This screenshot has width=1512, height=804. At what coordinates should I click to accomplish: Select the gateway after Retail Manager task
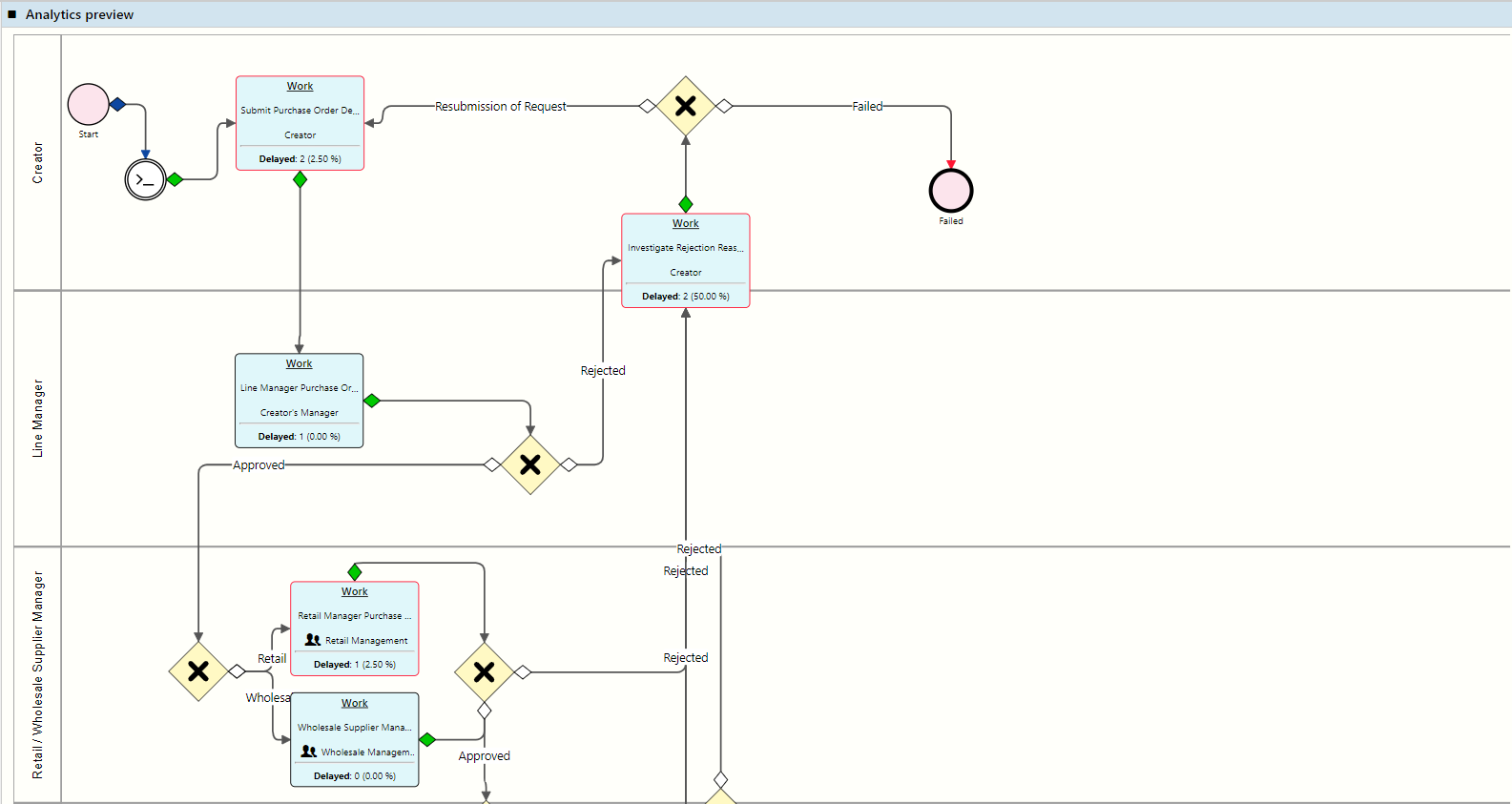[485, 672]
